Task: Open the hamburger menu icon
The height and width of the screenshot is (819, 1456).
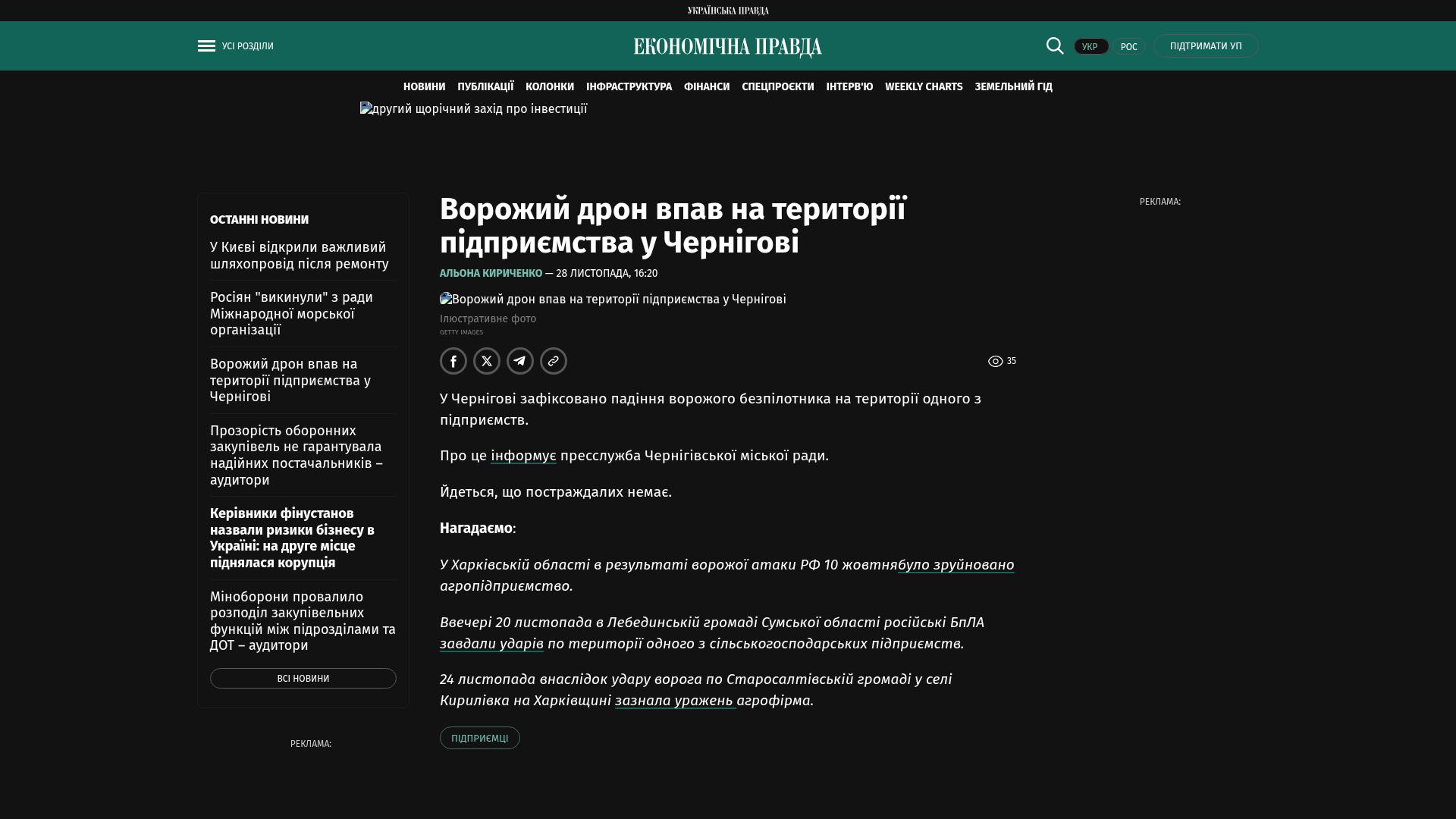Action: click(206, 46)
